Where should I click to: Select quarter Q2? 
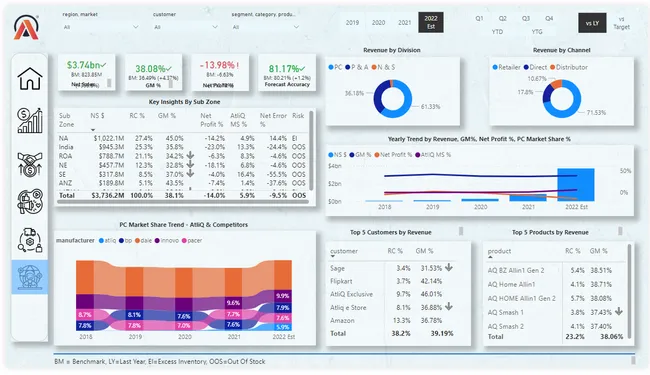tap(502, 19)
